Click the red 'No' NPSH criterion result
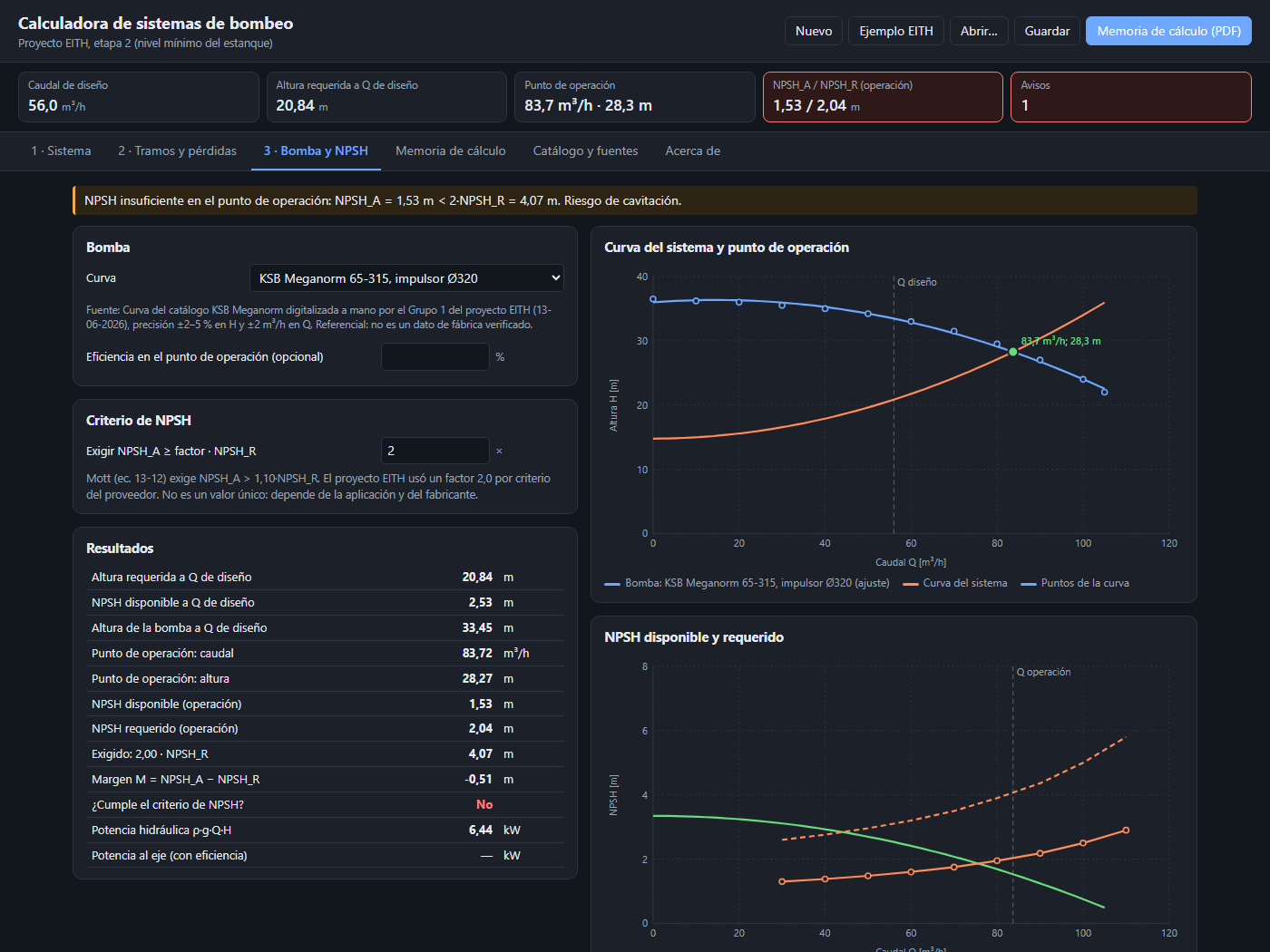This screenshot has height=952, width=1270. coord(484,804)
